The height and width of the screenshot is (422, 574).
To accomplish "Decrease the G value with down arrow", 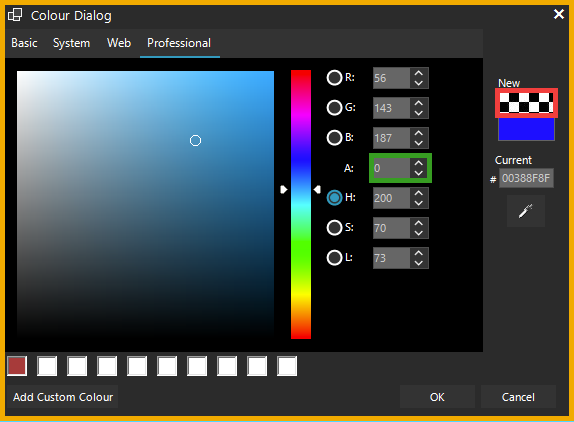I will tap(419, 113).
